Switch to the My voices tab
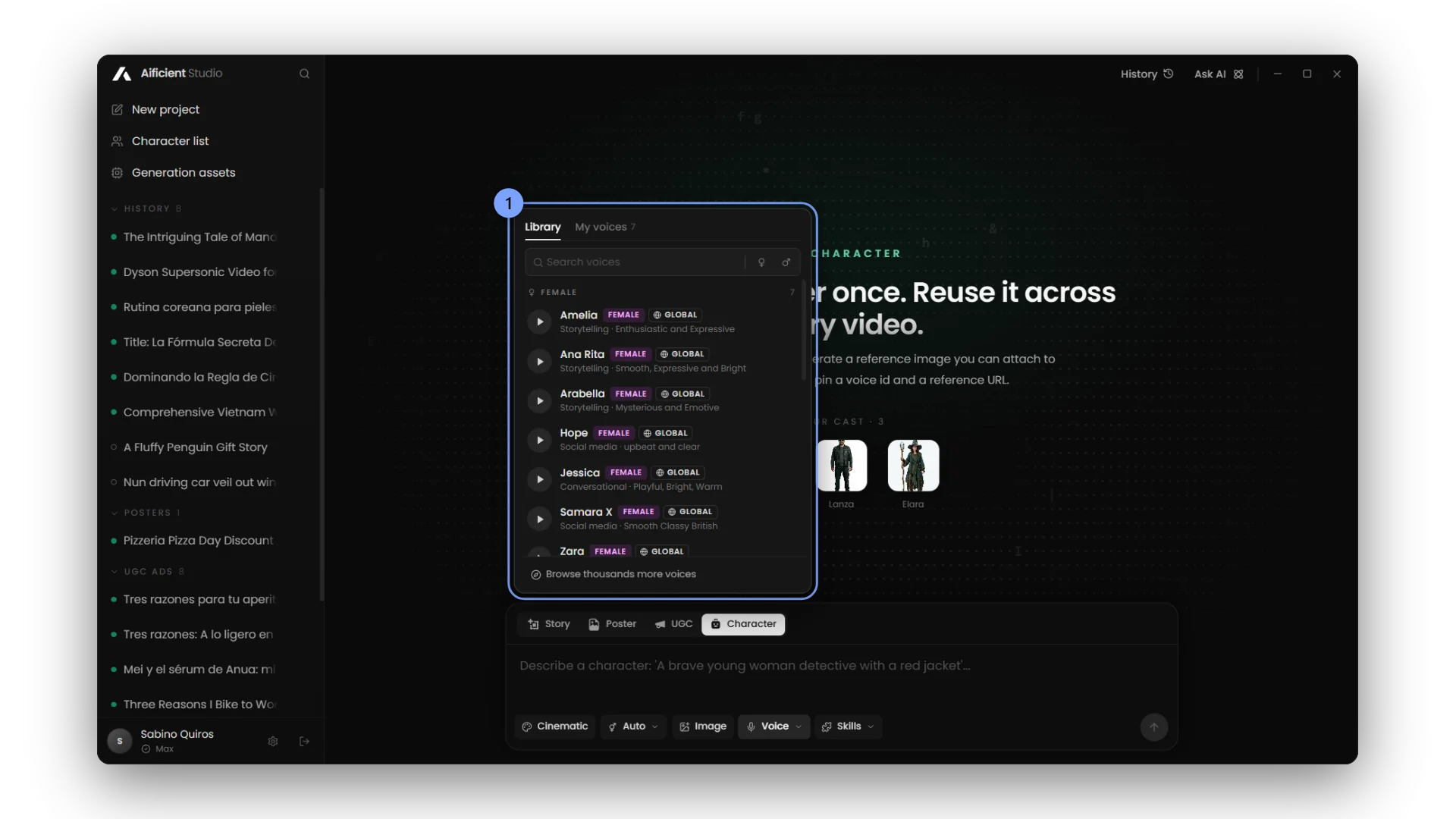The image size is (1456, 819). pyautogui.click(x=605, y=227)
